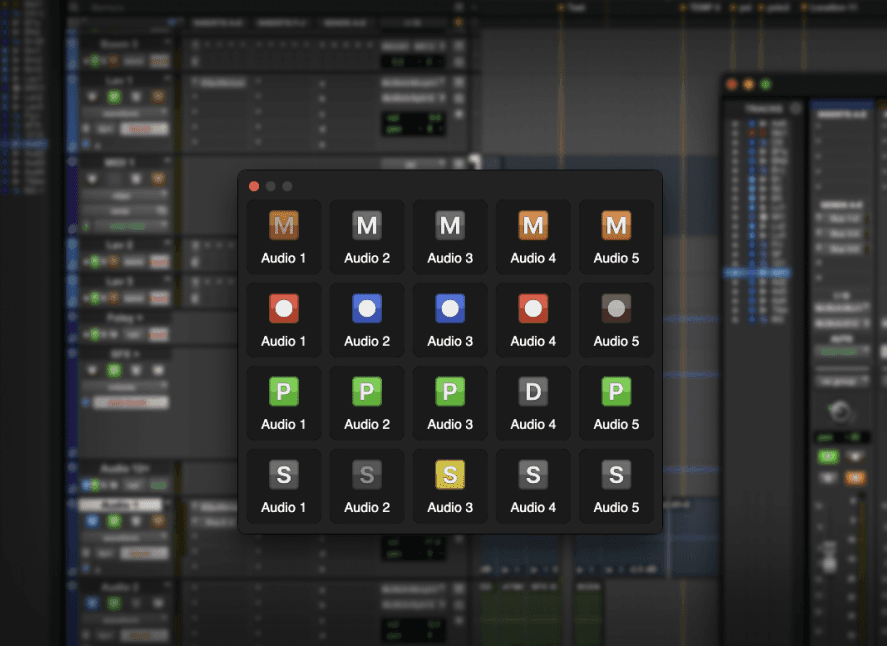
Task: Toggle Mute on Audio 1
Action: point(283,225)
